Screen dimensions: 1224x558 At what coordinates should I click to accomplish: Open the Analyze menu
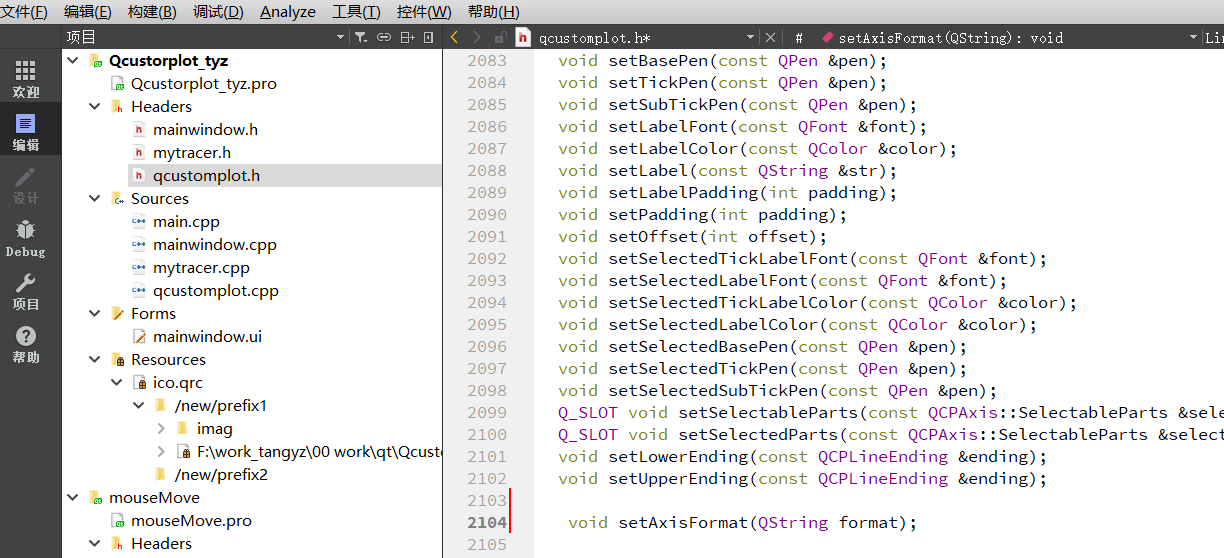(x=288, y=12)
